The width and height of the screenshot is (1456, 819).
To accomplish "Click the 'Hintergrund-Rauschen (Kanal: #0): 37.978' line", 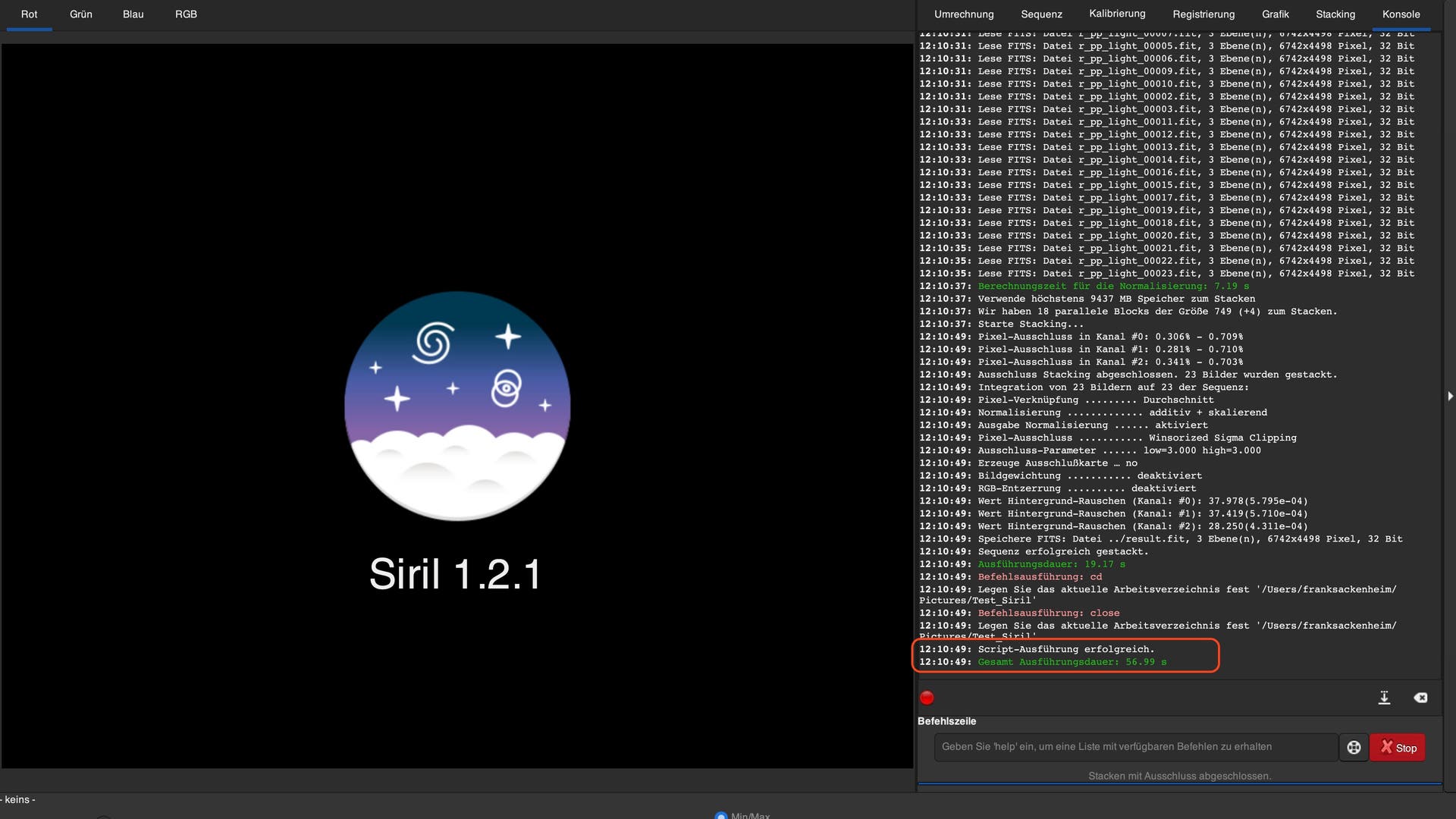I will [1113, 501].
